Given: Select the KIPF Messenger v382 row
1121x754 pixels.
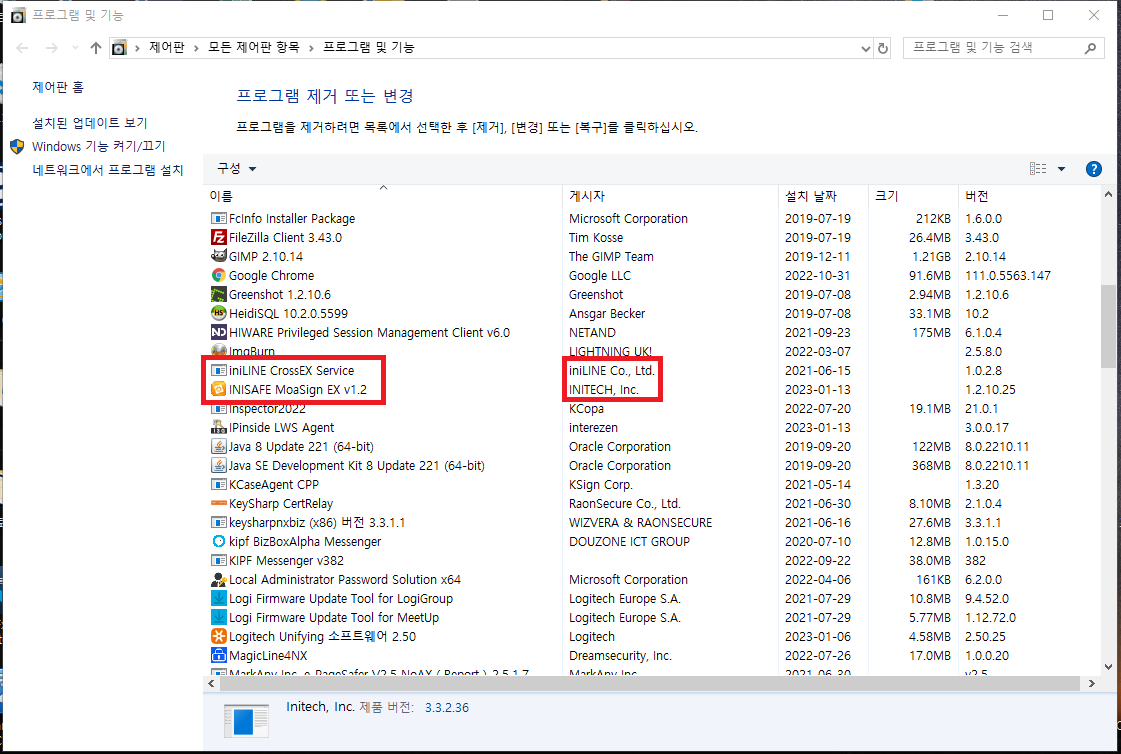Looking at the screenshot, I should (x=653, y=560).
